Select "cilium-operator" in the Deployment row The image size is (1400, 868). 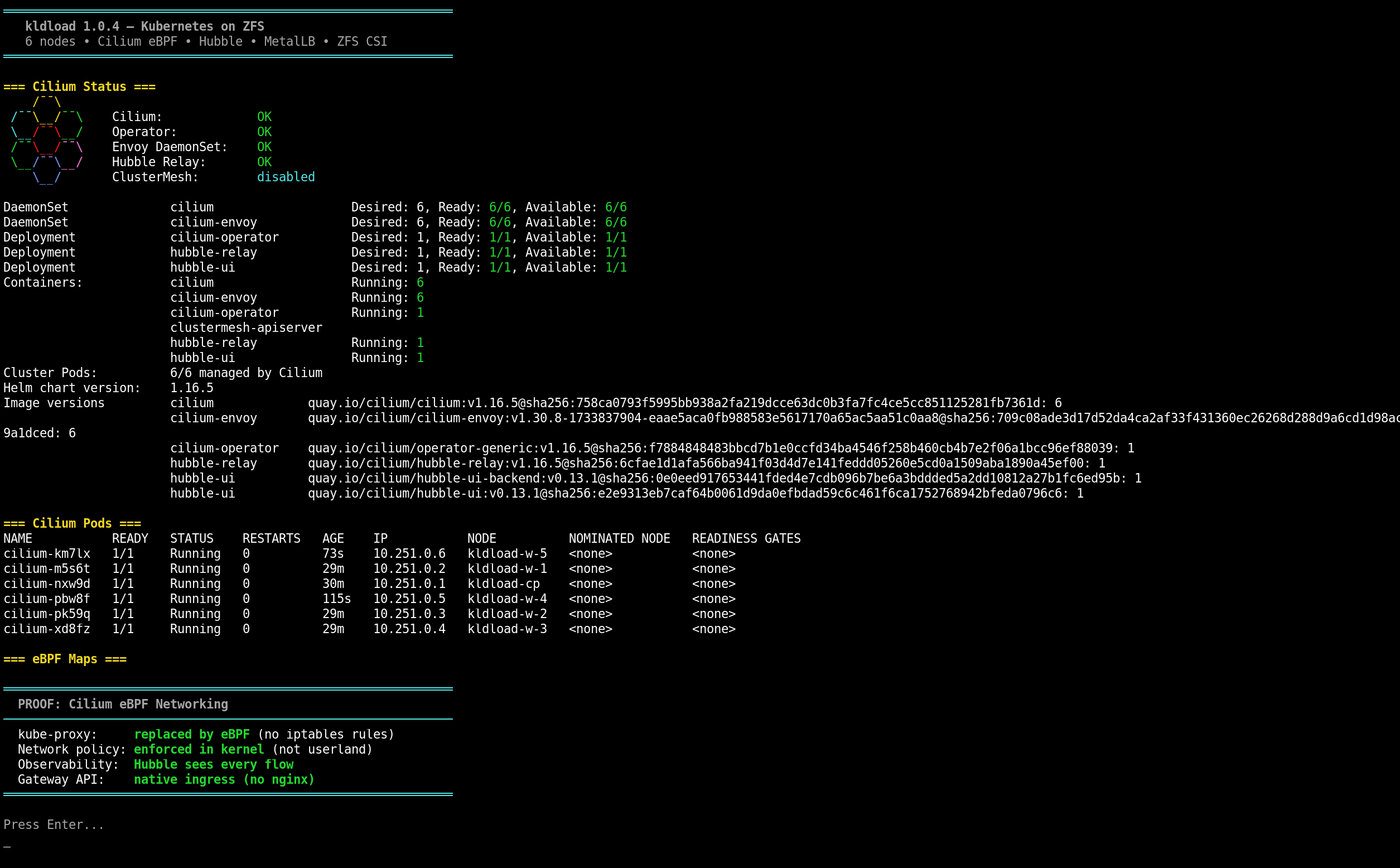224,237
